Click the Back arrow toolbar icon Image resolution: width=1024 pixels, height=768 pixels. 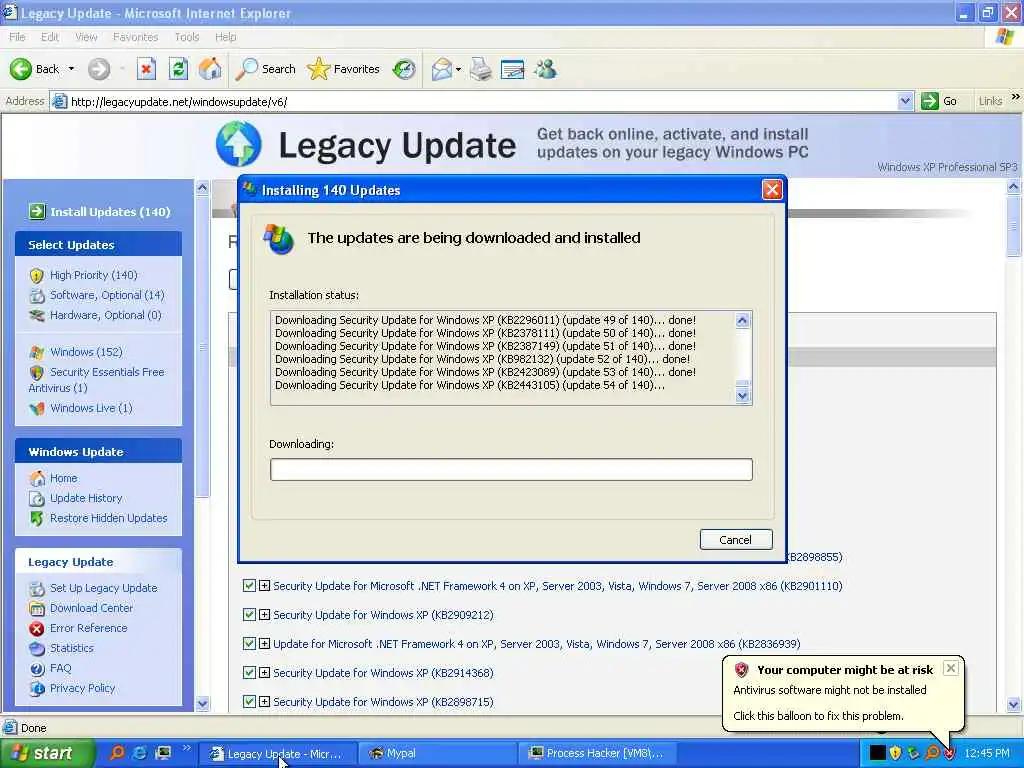20,69
